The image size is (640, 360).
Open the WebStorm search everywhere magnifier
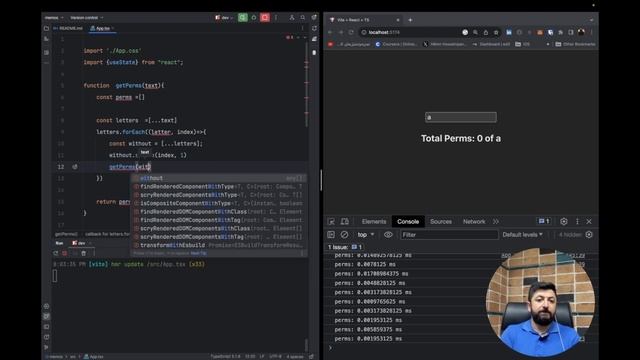click(x=302, y=18)
